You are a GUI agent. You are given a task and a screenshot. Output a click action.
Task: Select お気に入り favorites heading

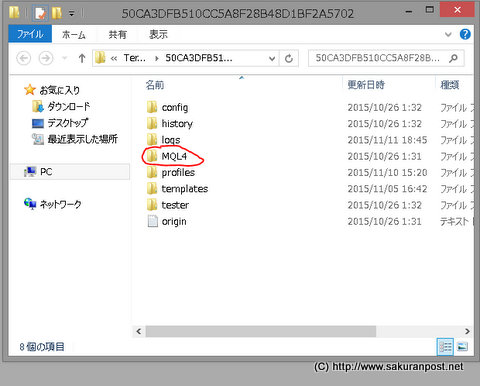click(52, 90)
